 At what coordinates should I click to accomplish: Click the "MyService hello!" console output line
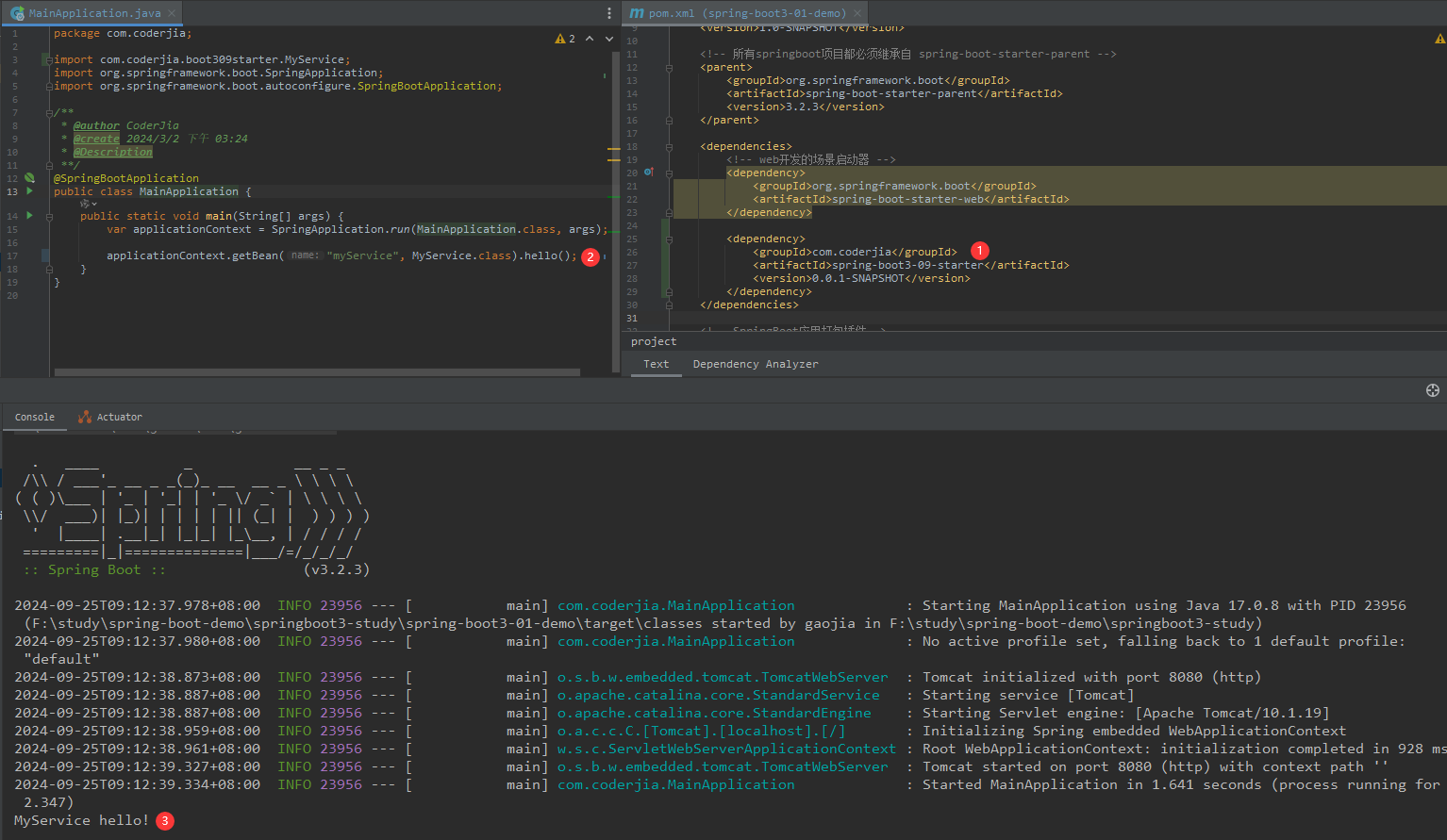point(81,820)
